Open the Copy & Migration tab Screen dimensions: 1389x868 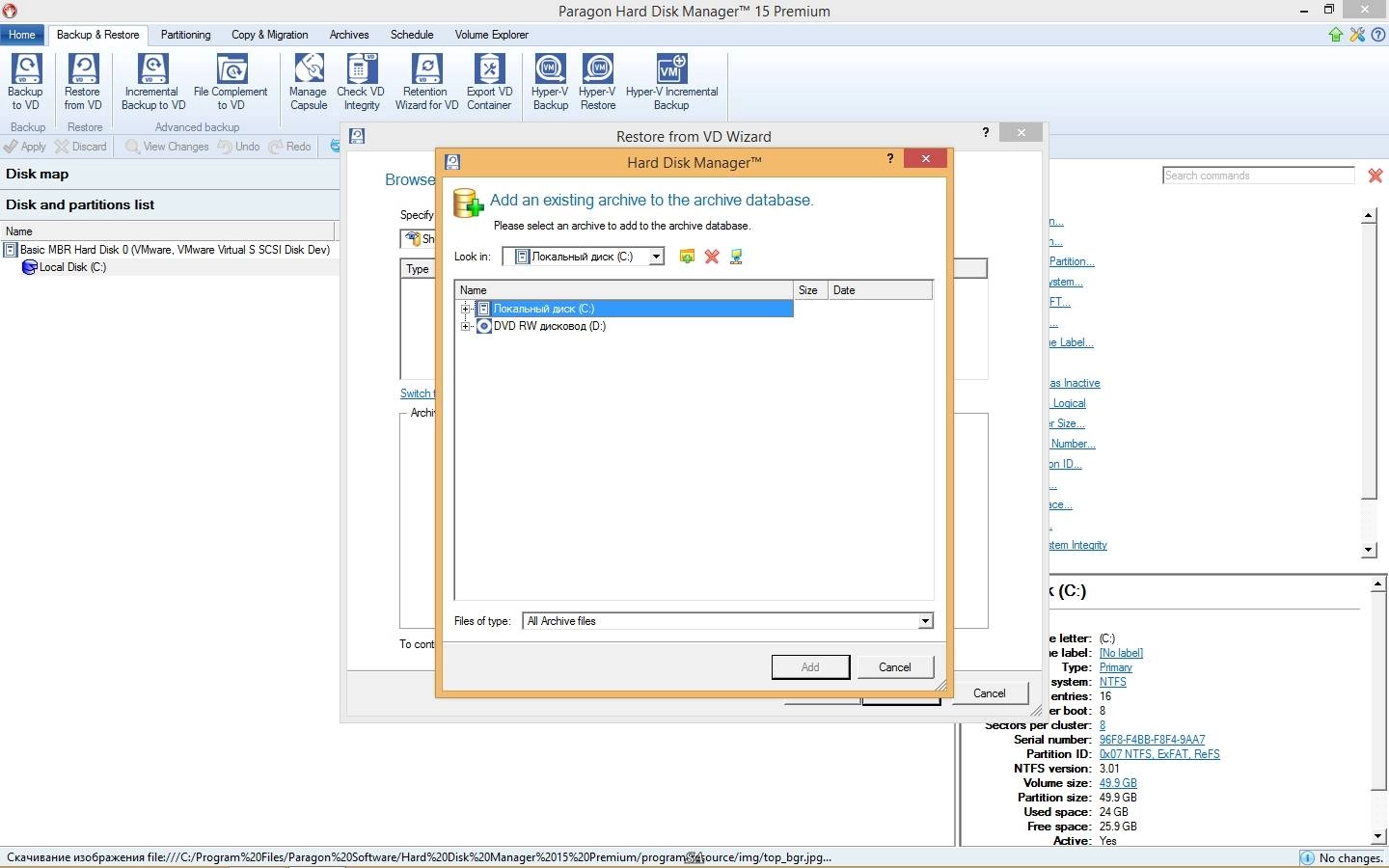click(269, 35)
